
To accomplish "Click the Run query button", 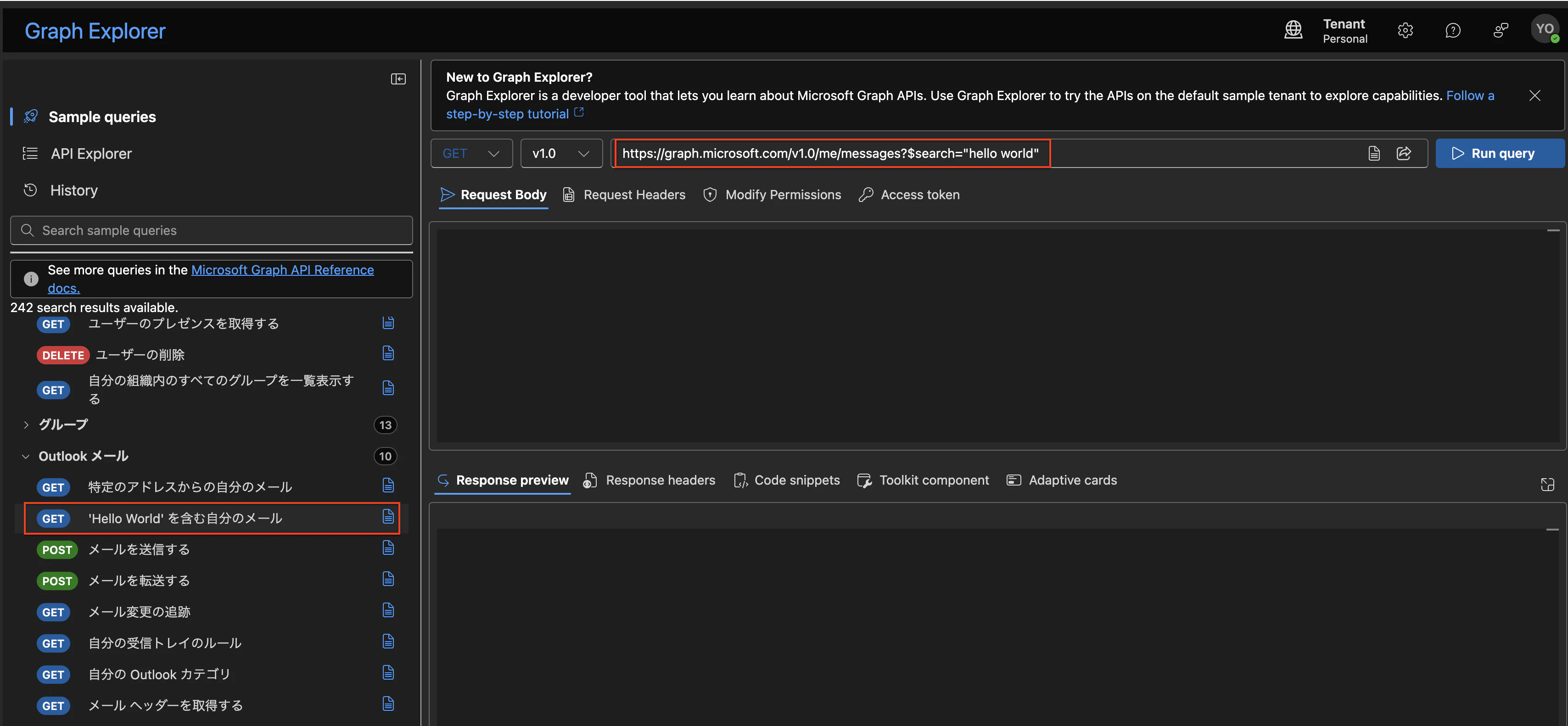I will click(1500, 153).
